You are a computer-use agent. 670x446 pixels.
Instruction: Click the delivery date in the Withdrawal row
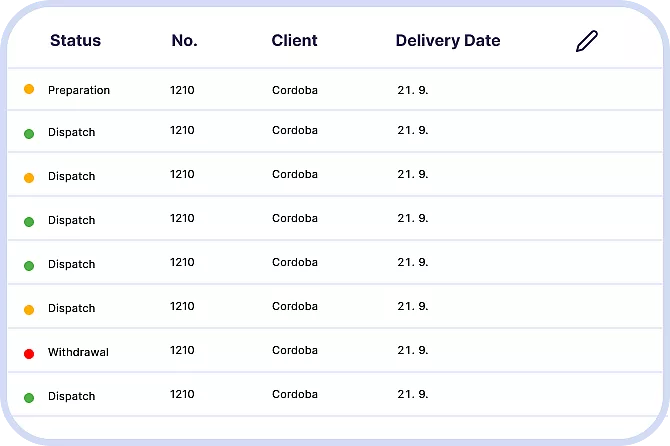coord(412,350)
